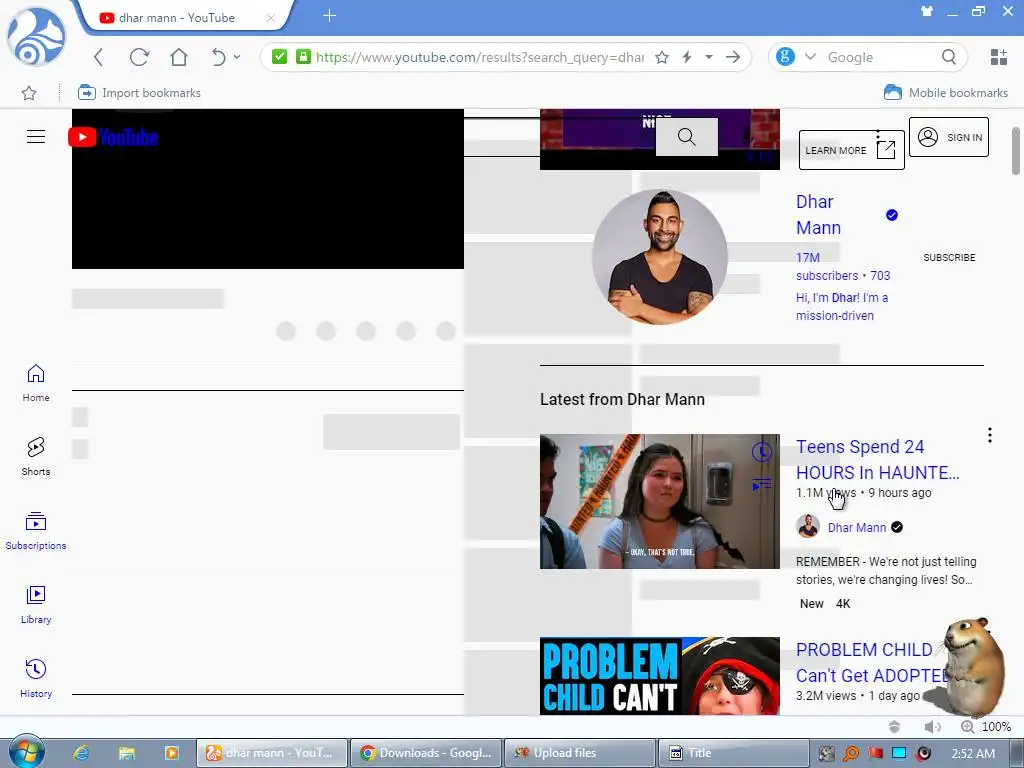Bookmark this page with the address bar star
Viewport: 1024px width, 768px height.
[x=662, y=57]
